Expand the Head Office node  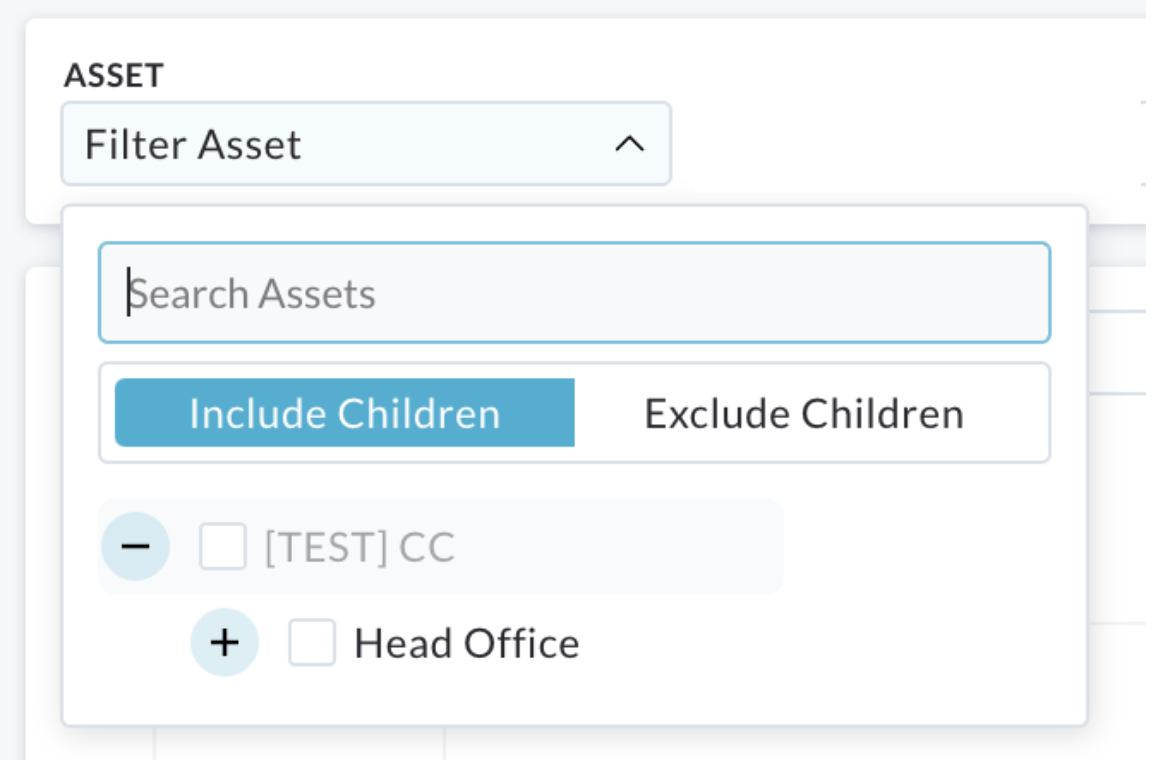(x=225, y=642)
